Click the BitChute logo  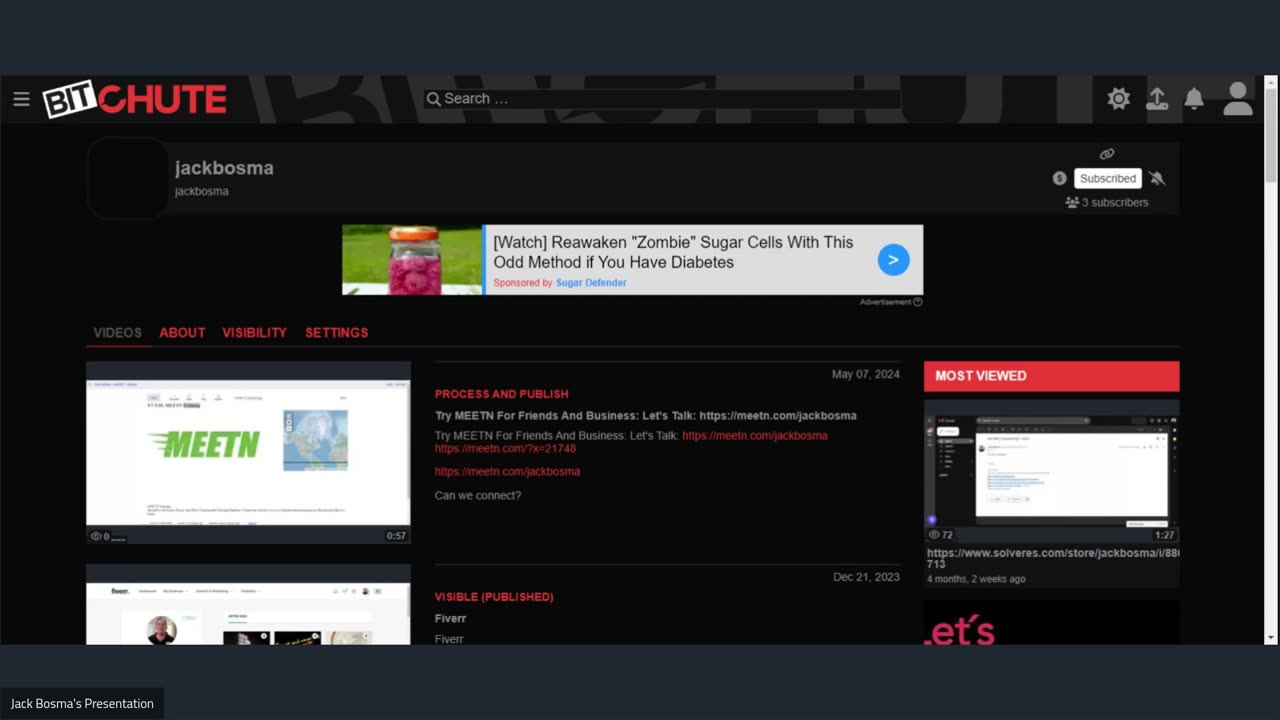[x=135, y=99]
